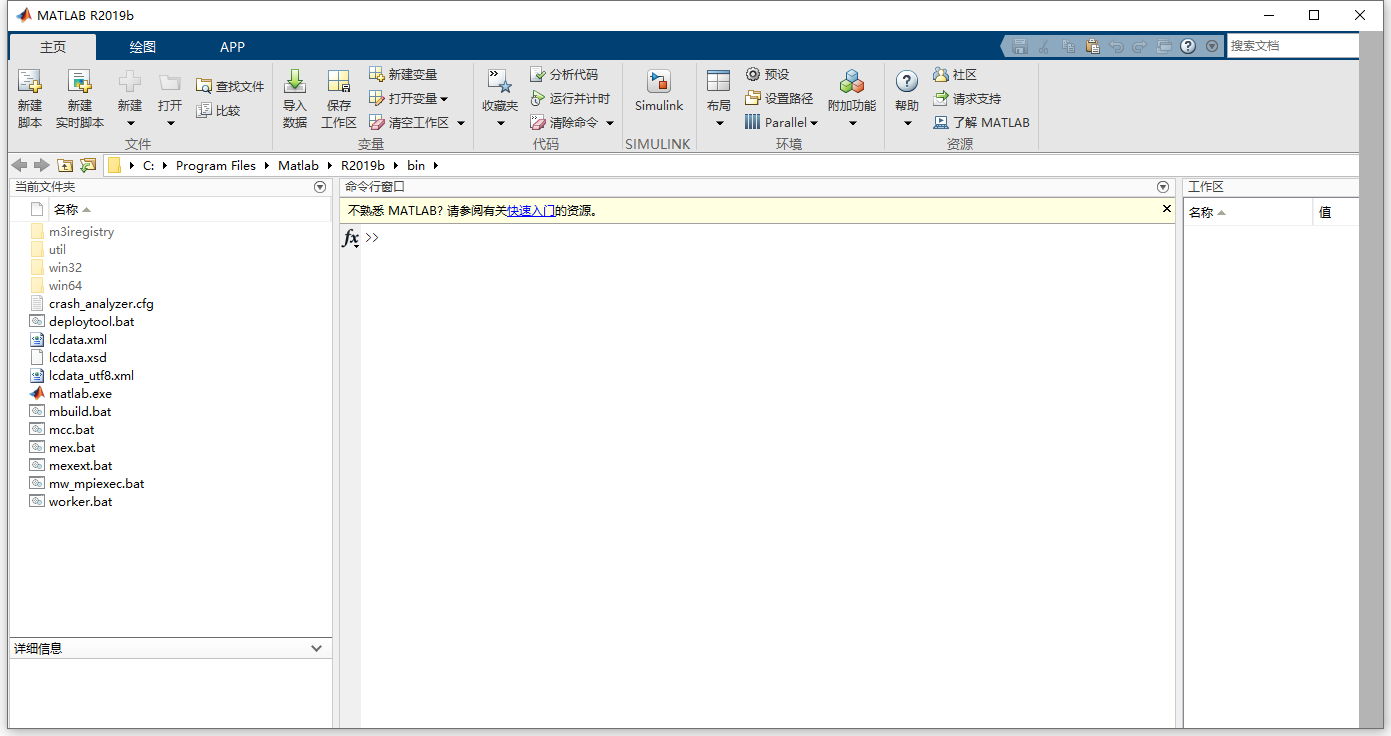Switch to the APP tab
This screenshot has width=1391, height=736.
232,47
